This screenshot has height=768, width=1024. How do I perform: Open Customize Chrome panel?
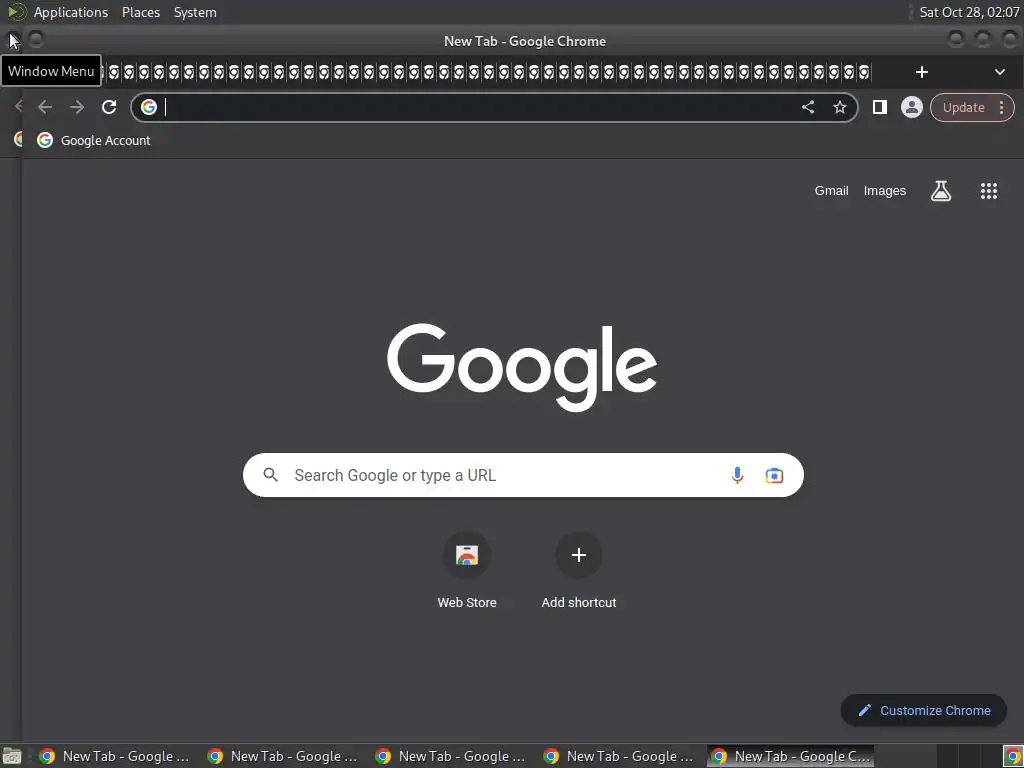tap(923, 710)
